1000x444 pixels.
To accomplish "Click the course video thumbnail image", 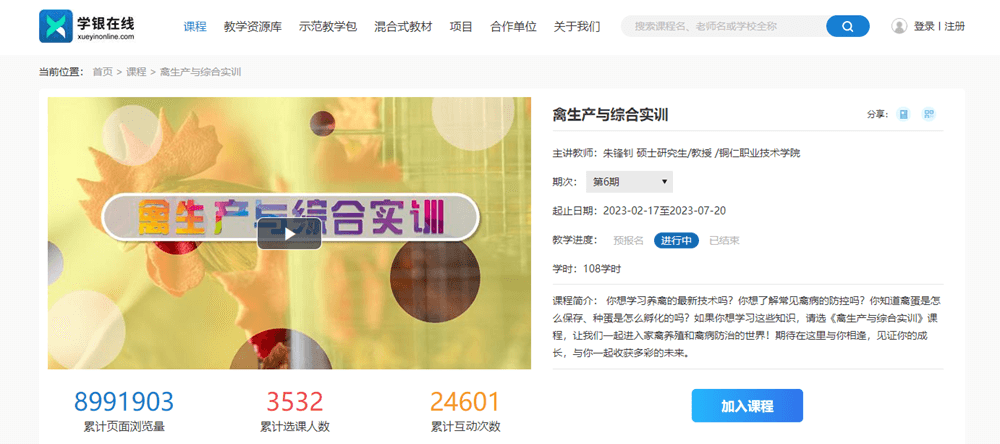I will 290,233.
